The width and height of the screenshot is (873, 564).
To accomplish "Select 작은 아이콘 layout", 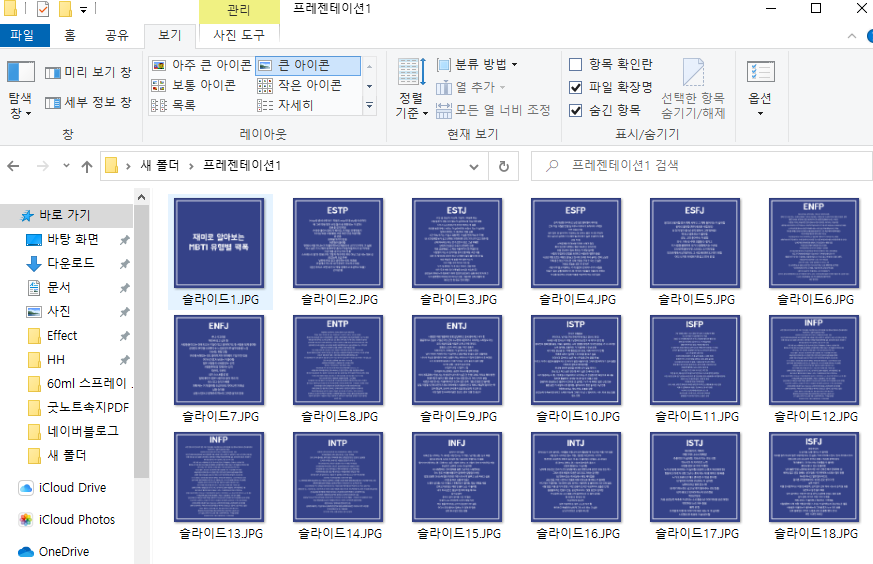I will pos(300,85).
